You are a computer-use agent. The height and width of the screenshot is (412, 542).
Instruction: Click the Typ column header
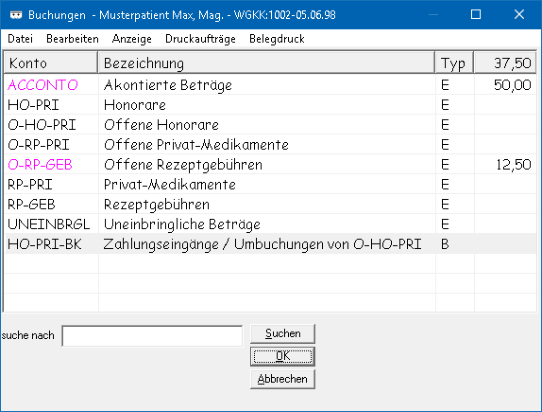point(454,63)
